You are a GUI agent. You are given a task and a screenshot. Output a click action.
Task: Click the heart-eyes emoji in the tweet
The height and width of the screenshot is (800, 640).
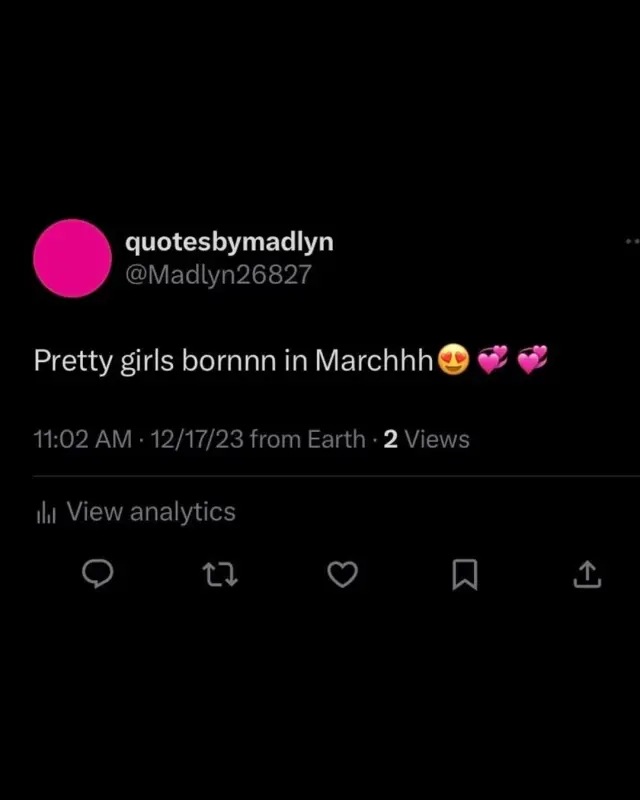pyautogui.click(x=454, y=360)
